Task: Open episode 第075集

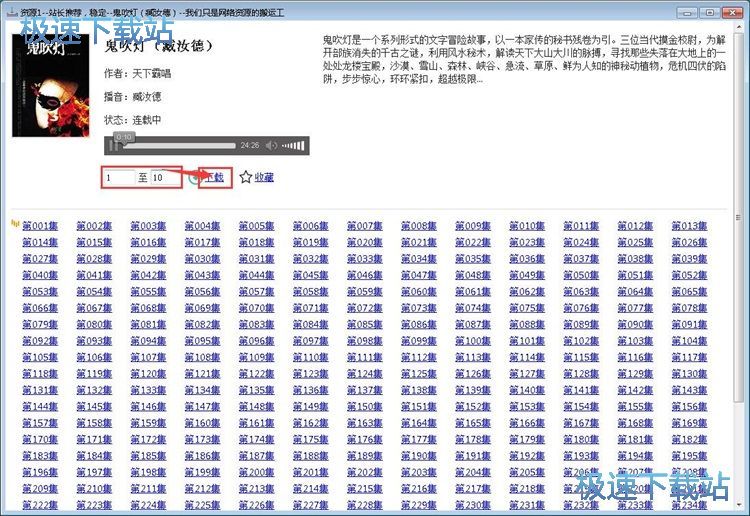Action: tap(527, 308)
